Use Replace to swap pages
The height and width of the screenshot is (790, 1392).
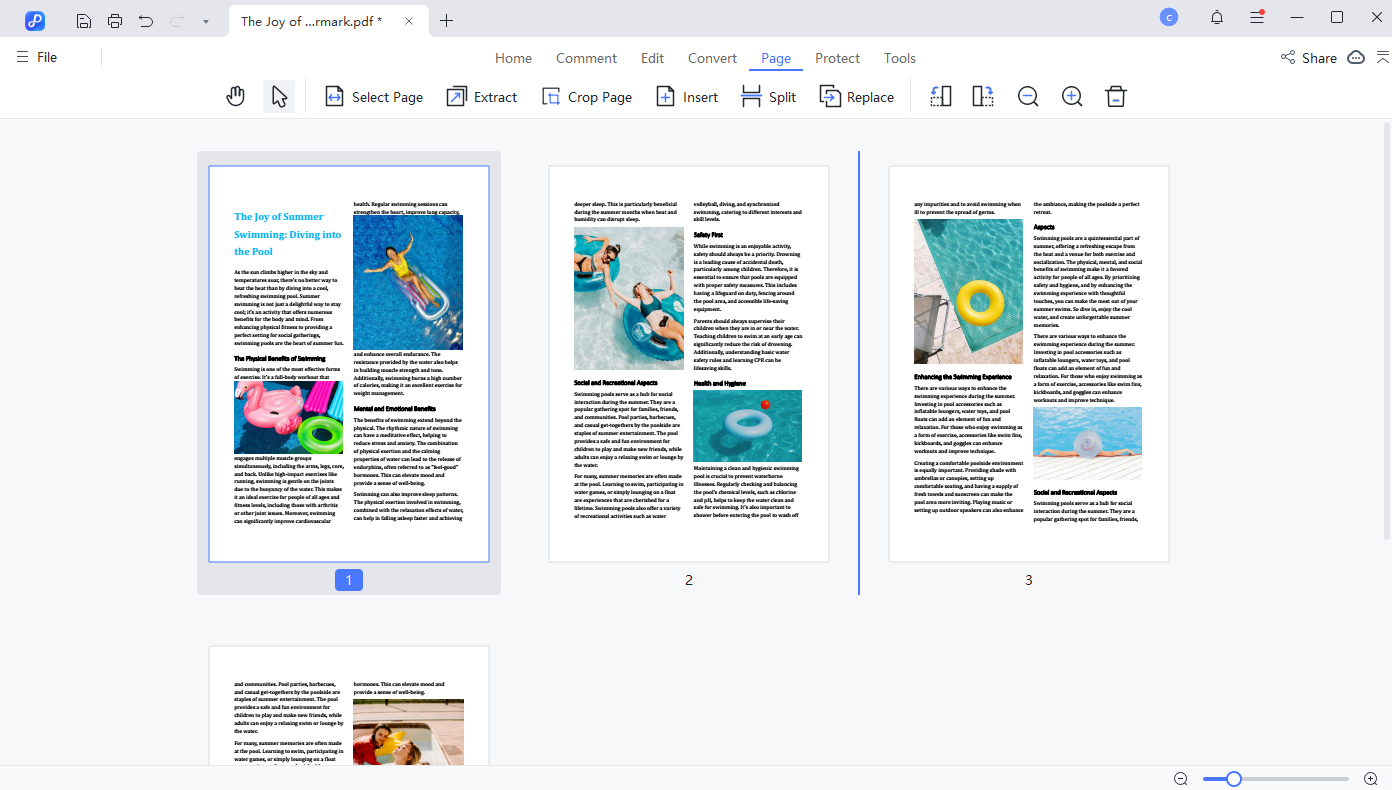[x=857, y=96]
